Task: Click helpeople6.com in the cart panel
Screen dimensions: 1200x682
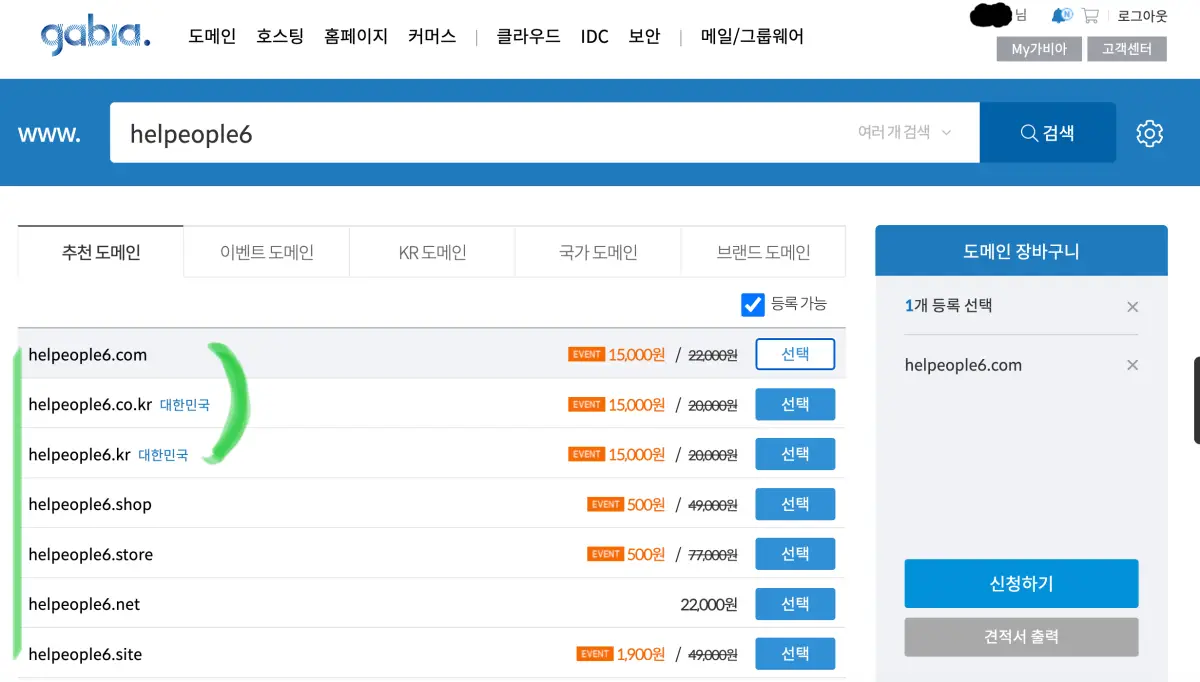Action: click(x=963, y=365)
